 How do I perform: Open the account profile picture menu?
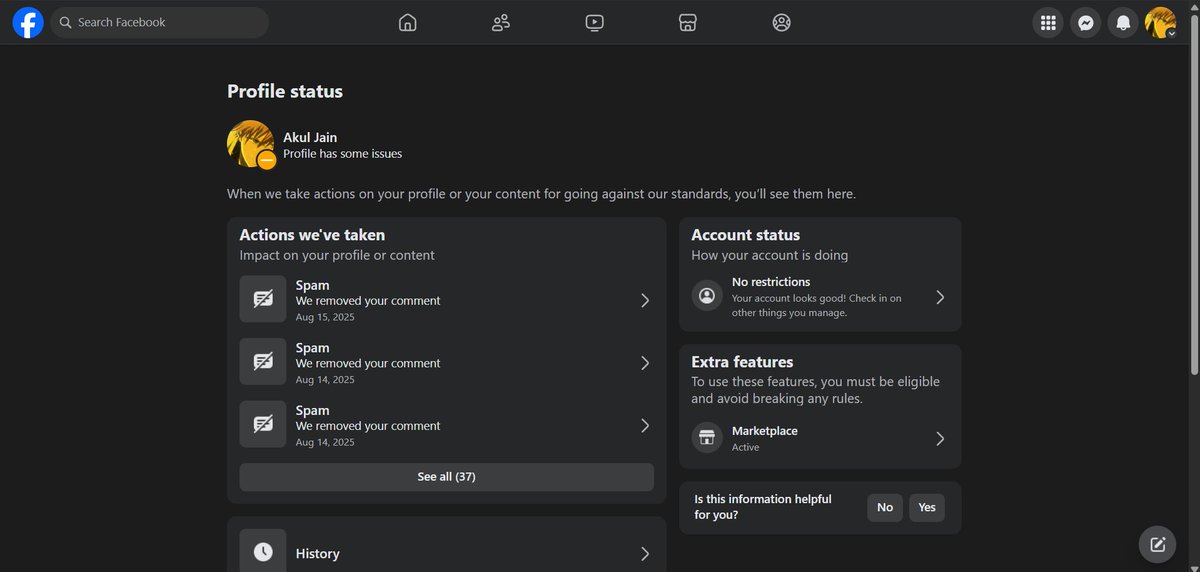[1161, 22]
